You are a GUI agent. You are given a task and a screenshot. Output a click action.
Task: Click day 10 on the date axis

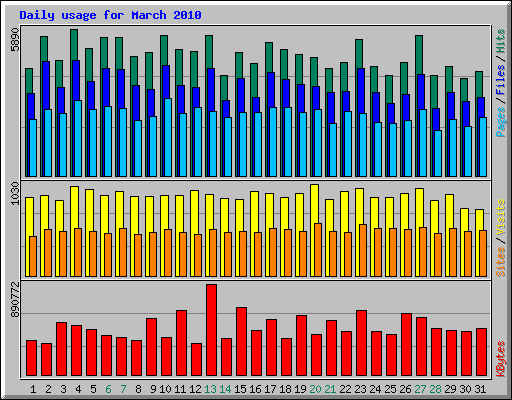[166, 389]
